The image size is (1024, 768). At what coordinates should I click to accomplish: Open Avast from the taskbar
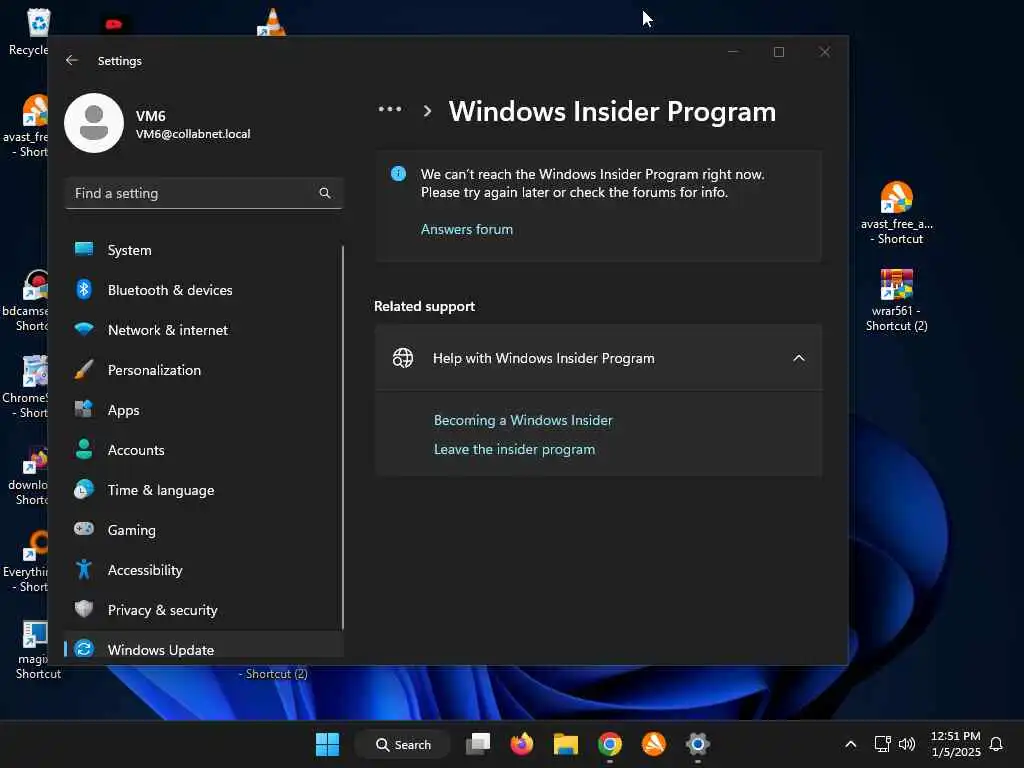[x=654, y=744]
